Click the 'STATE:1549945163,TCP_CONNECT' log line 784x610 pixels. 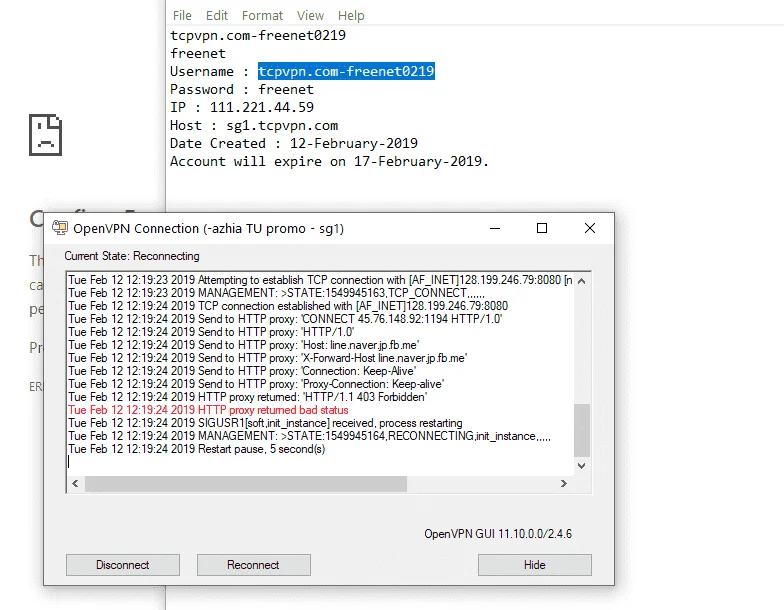point(276,293)
